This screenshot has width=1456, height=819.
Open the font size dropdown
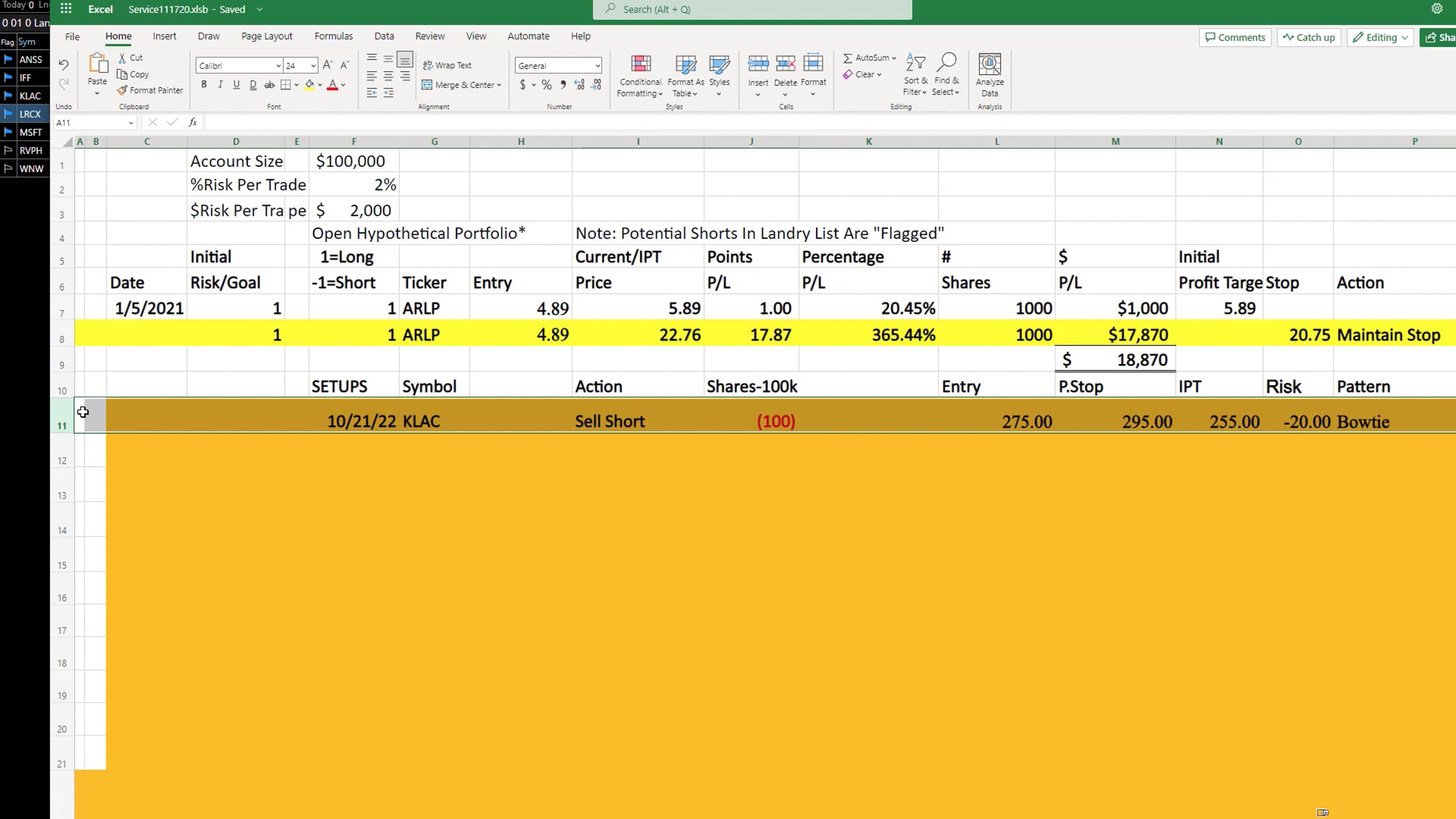coord(313,66)
